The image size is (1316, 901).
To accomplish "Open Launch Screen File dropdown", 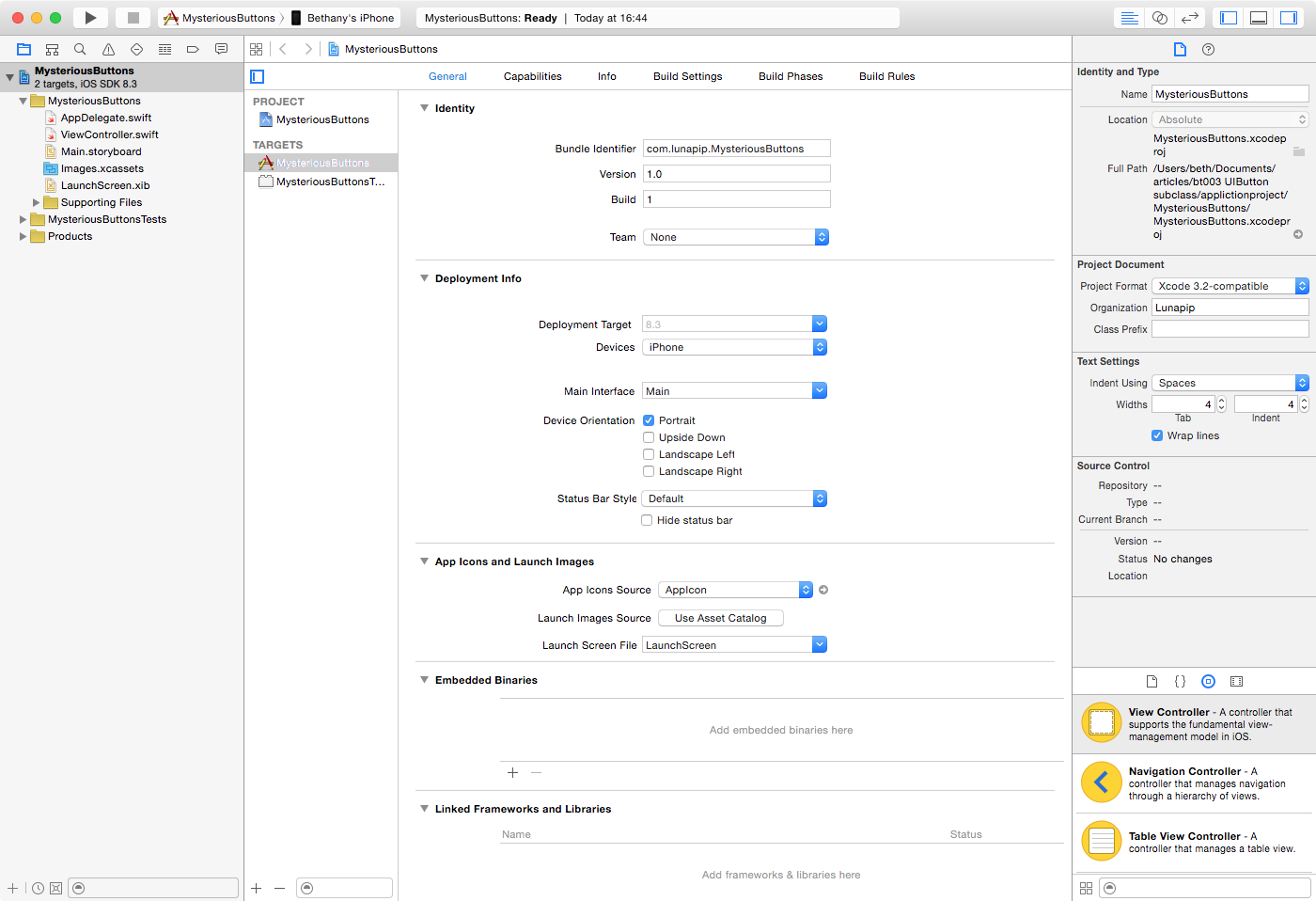I will click(x=734, y=644).
